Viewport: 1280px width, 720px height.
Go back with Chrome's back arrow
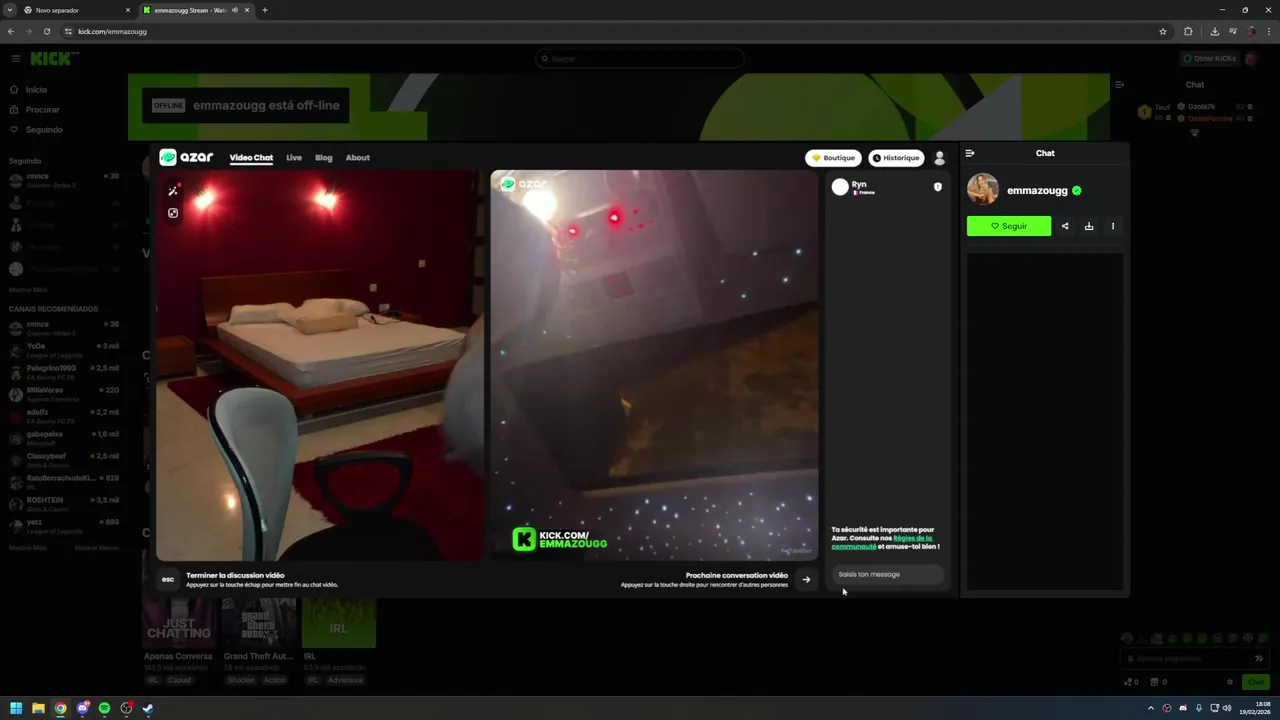tap(11, 31)
